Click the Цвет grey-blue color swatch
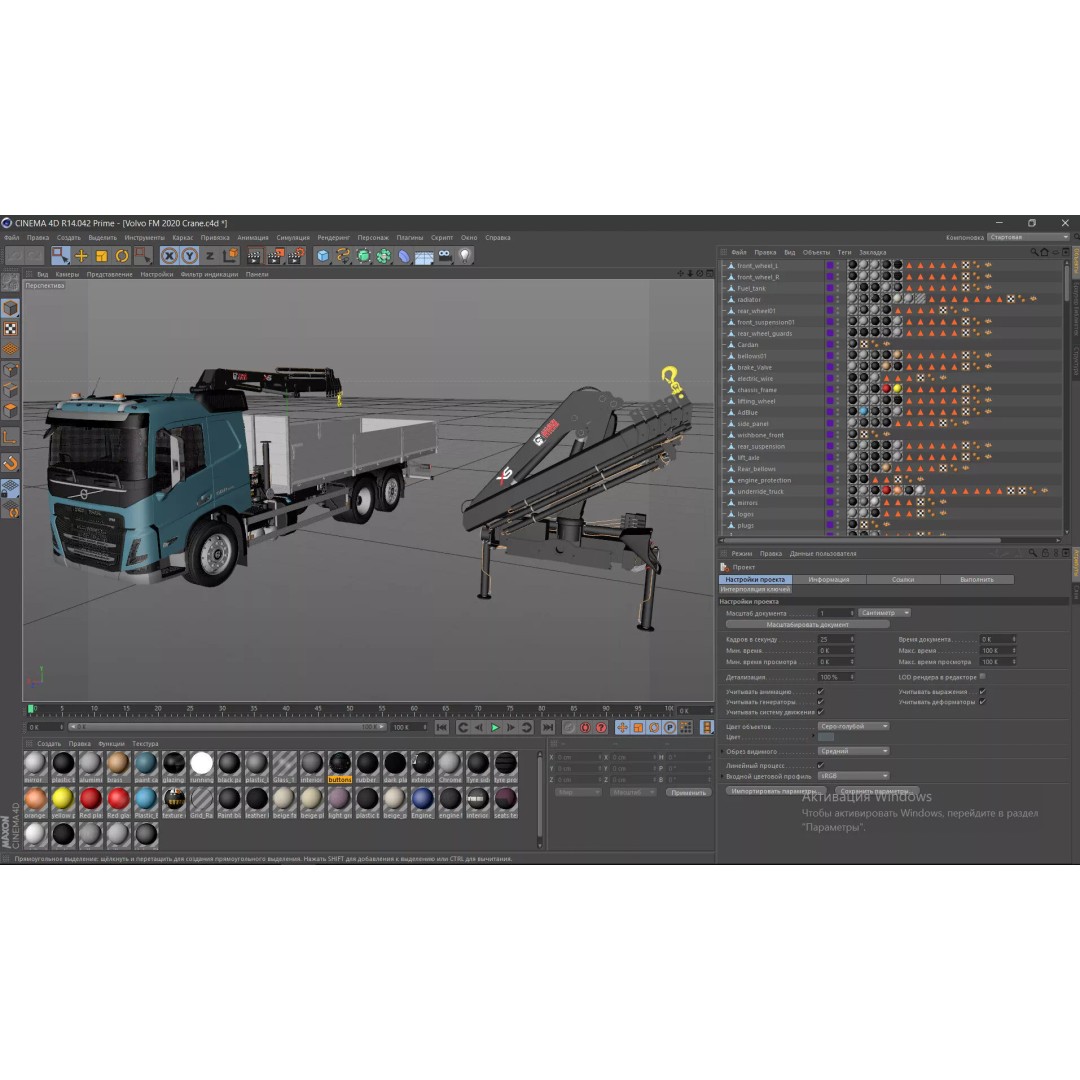Screen dimensions: 1080x1080 (x=826, y=737)
